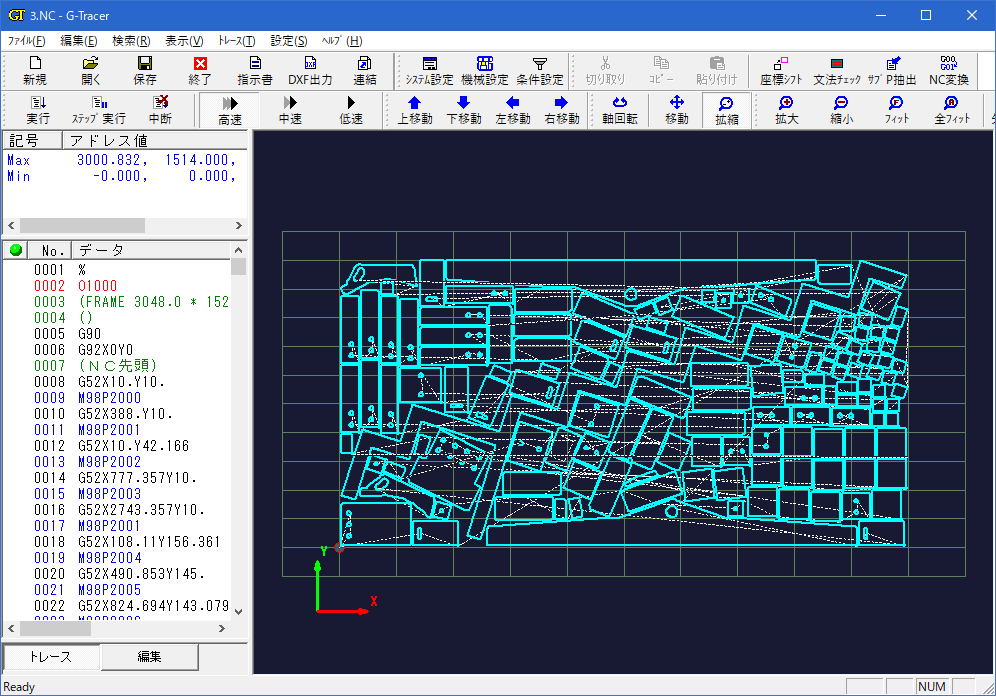The image size is (996, 696).
Task: Click the 中断 abort button
Action: coord(160,109)
